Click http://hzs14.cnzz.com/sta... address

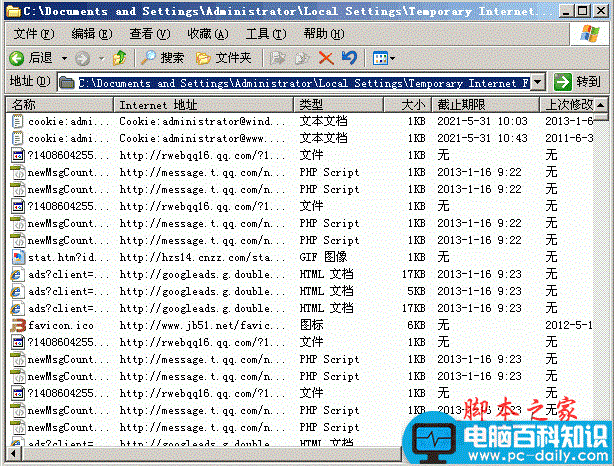tap(202, 257)
